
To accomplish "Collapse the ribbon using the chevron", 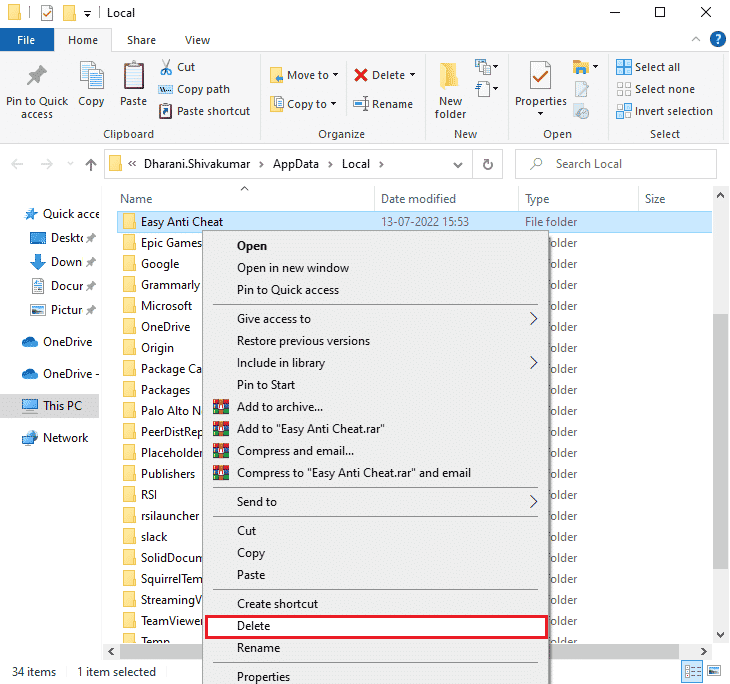I will point(696,40).
